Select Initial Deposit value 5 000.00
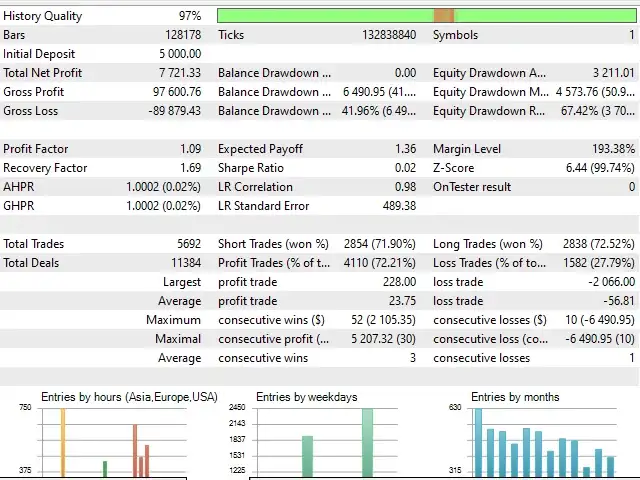This screenshot has height=480, width=640. point(180,54)
